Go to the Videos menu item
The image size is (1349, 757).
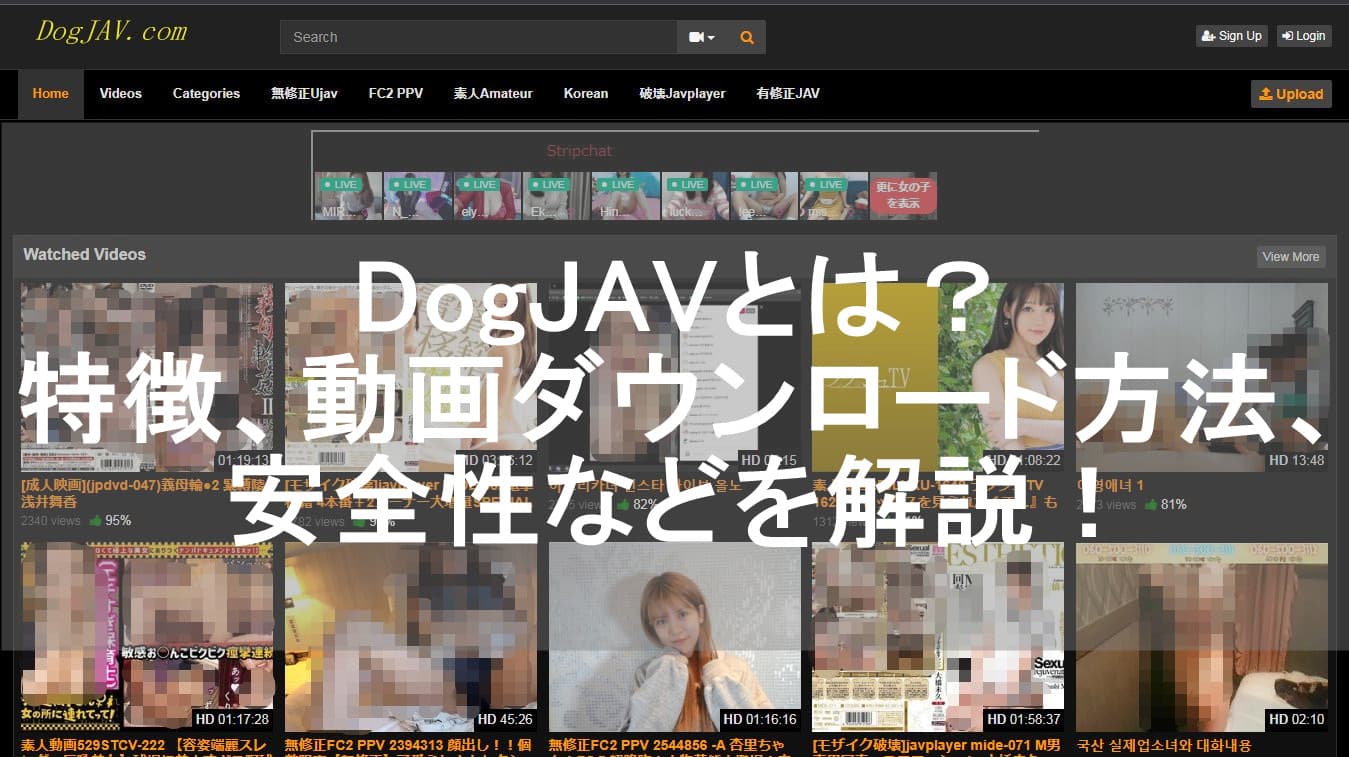pos(121,94)
